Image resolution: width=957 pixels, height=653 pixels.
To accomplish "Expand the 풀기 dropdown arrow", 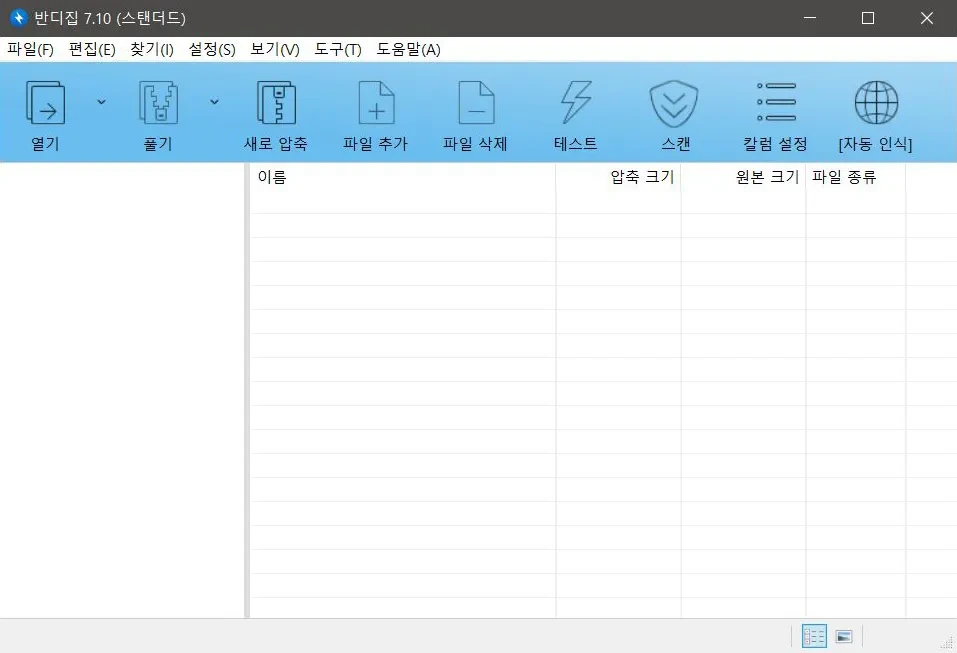I will pyautogui.click(x=214, y=102).
